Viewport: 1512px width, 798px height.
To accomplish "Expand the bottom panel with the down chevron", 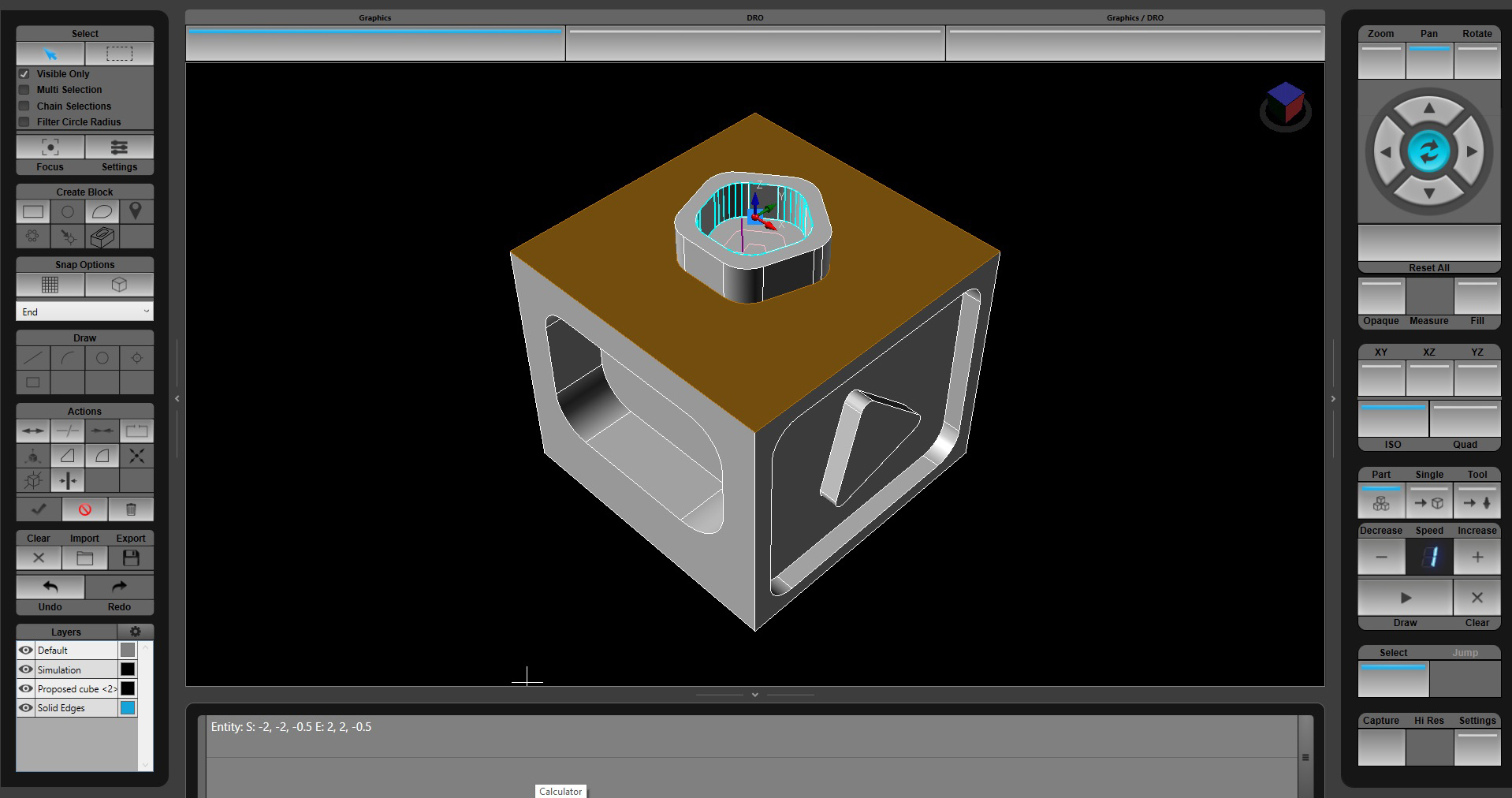I will [754, 695].
